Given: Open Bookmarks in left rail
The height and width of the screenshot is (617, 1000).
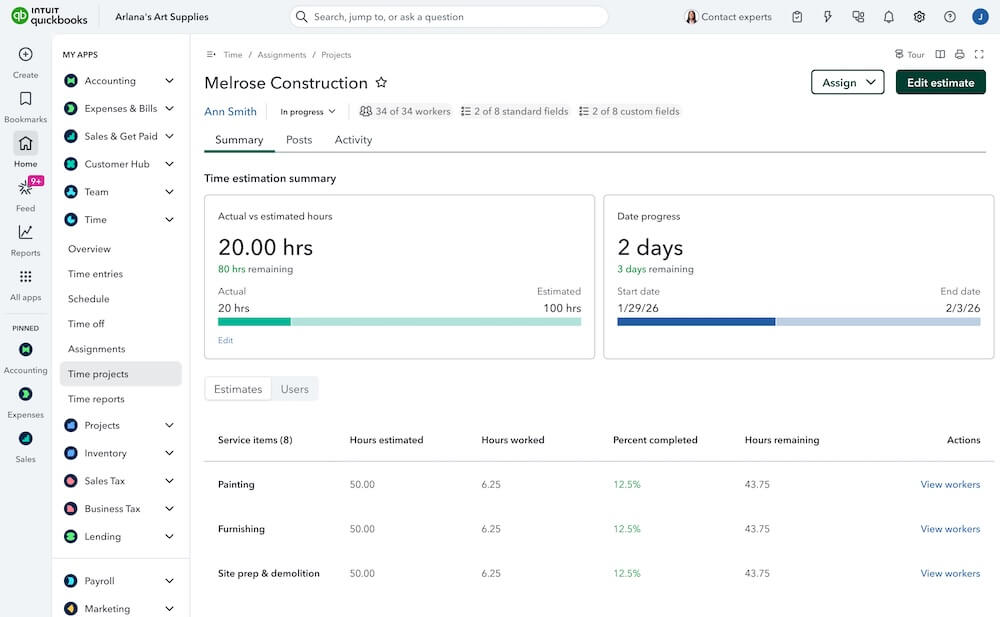Looking at the screenshot, I should tap(26, 99).
